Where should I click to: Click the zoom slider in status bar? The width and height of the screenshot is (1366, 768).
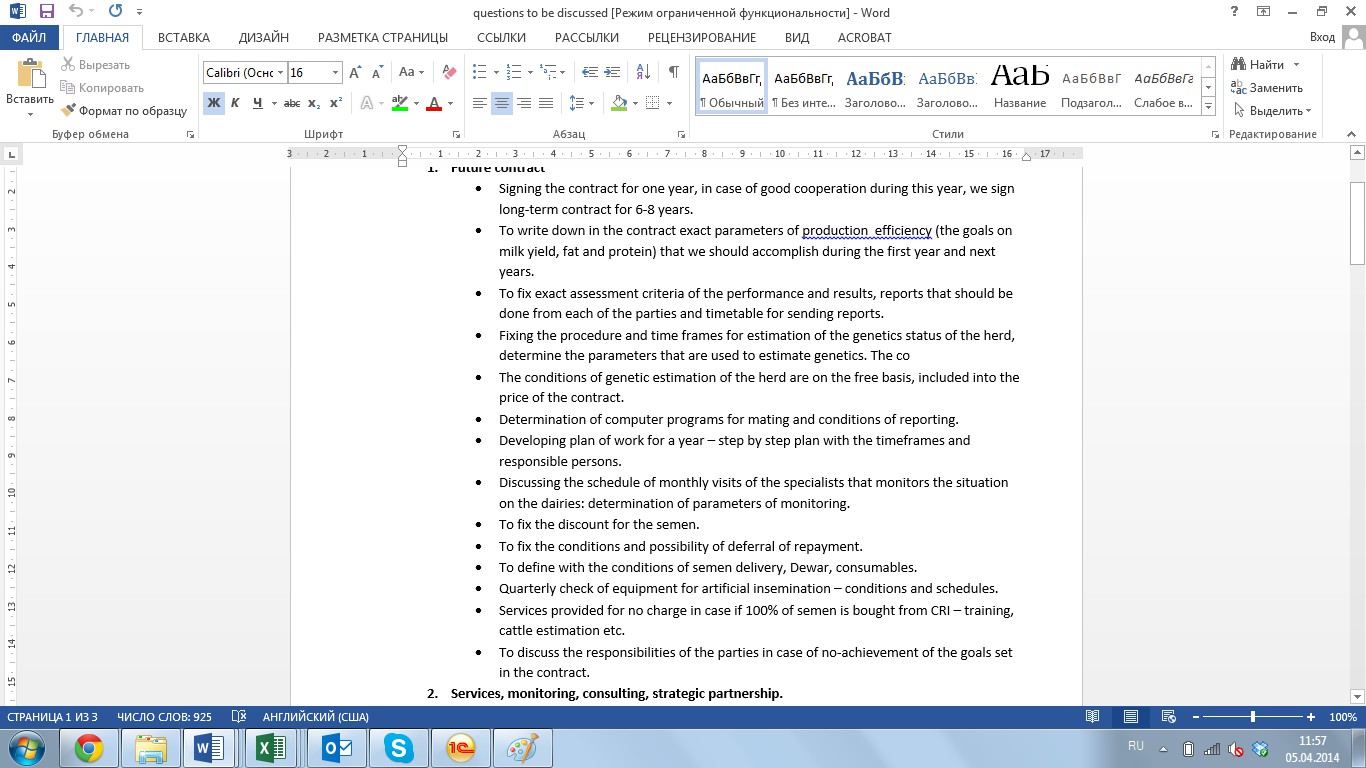[1253, 717]
